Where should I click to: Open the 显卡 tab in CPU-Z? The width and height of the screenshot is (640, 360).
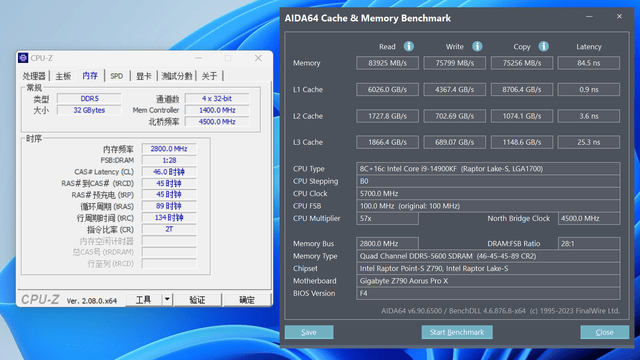click(143, 76)
